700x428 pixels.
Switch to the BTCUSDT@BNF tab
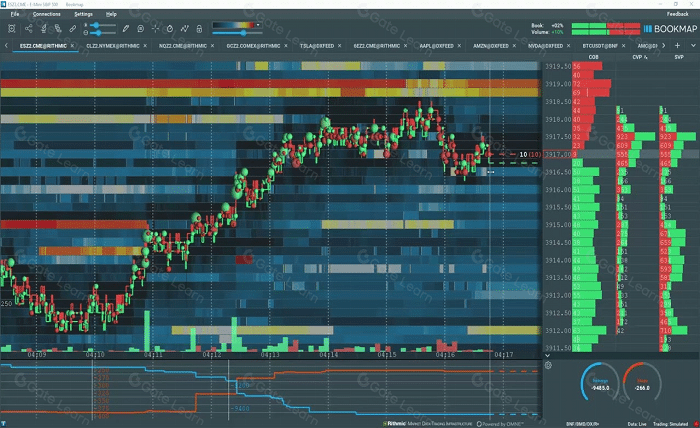coord(600,46)
